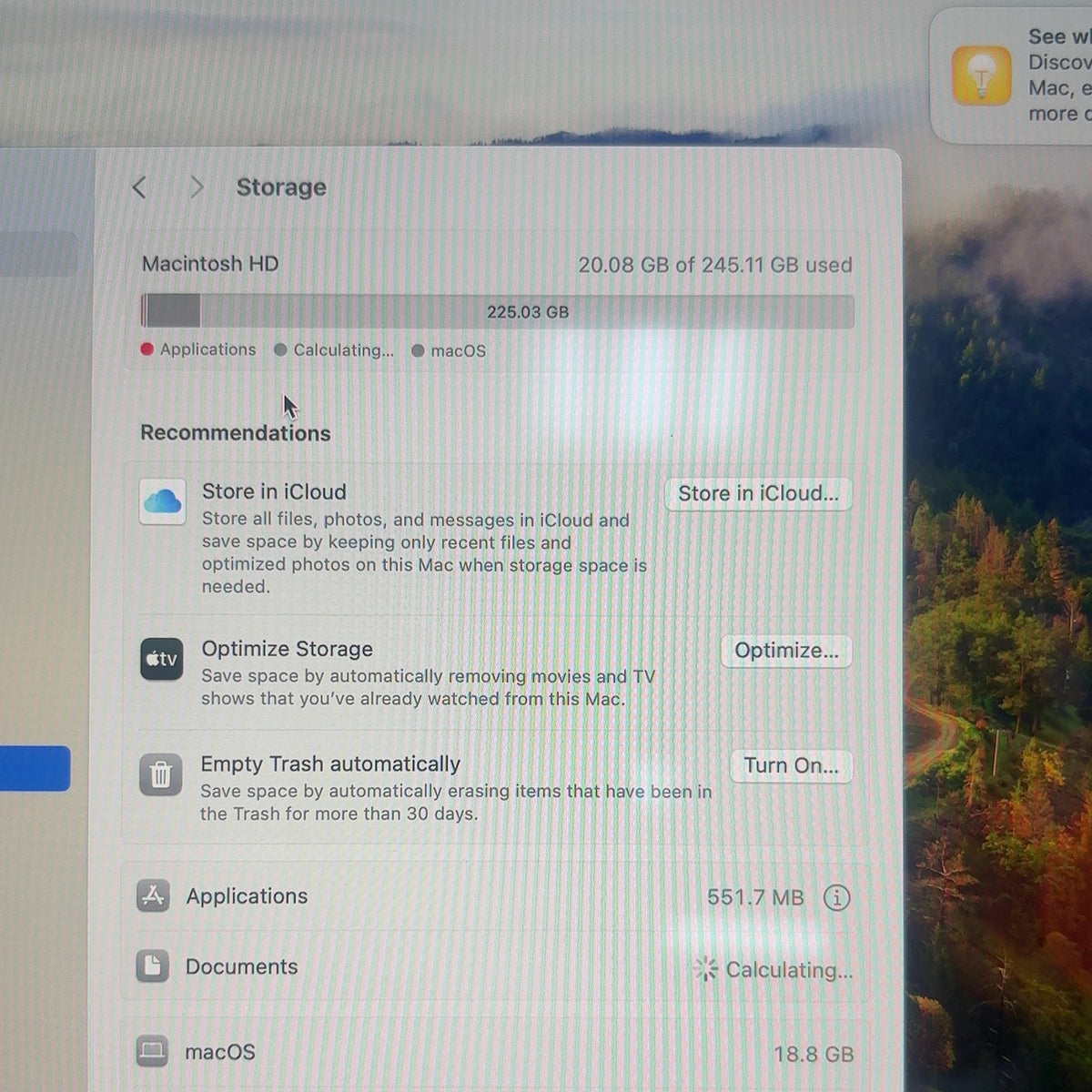Click the Applications red legend dot

(x=147, y=349)
